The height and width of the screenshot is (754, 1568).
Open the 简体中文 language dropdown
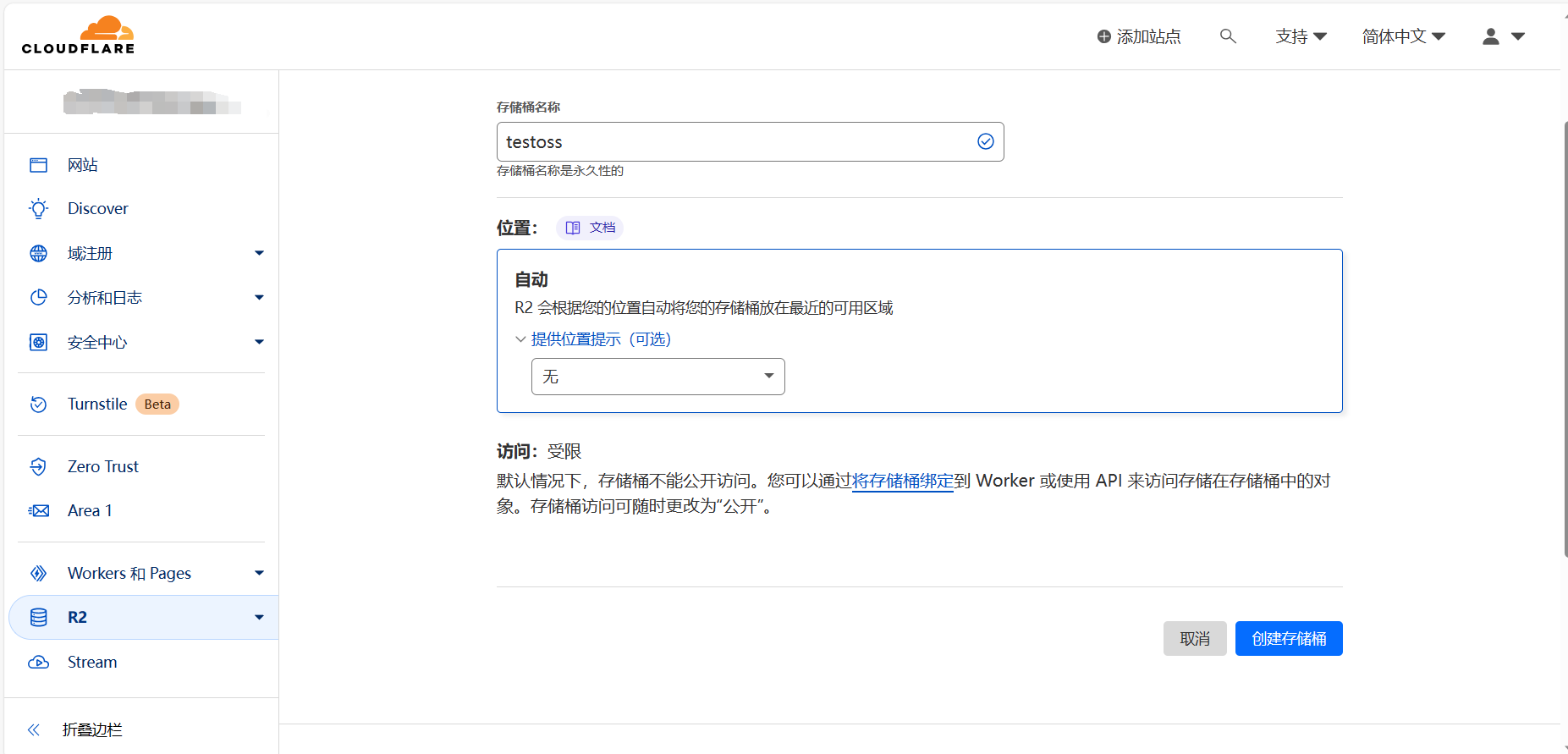[x=1404, y=36]
